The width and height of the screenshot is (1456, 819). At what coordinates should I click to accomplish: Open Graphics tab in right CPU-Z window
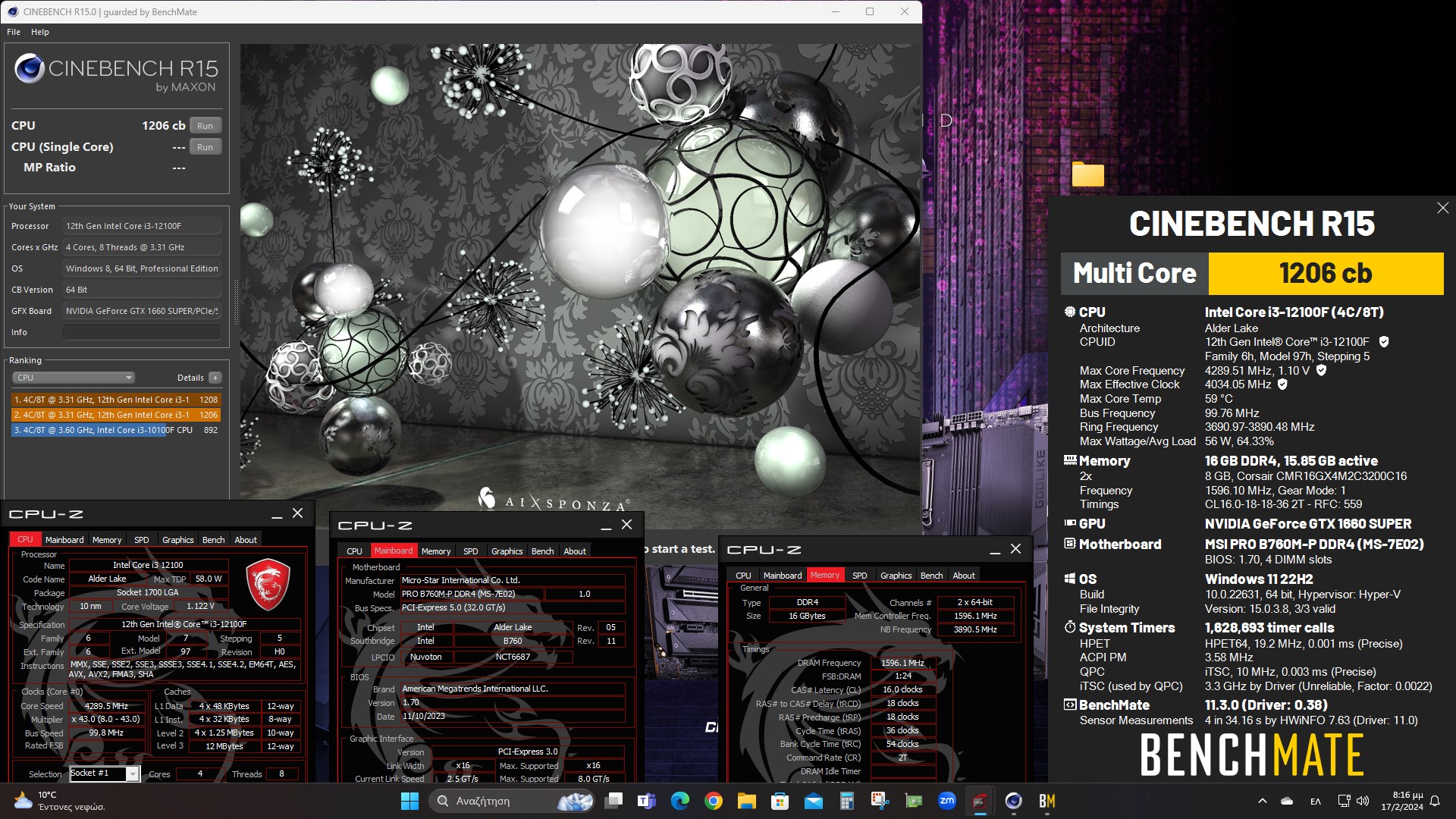click(x=896, y=576)
